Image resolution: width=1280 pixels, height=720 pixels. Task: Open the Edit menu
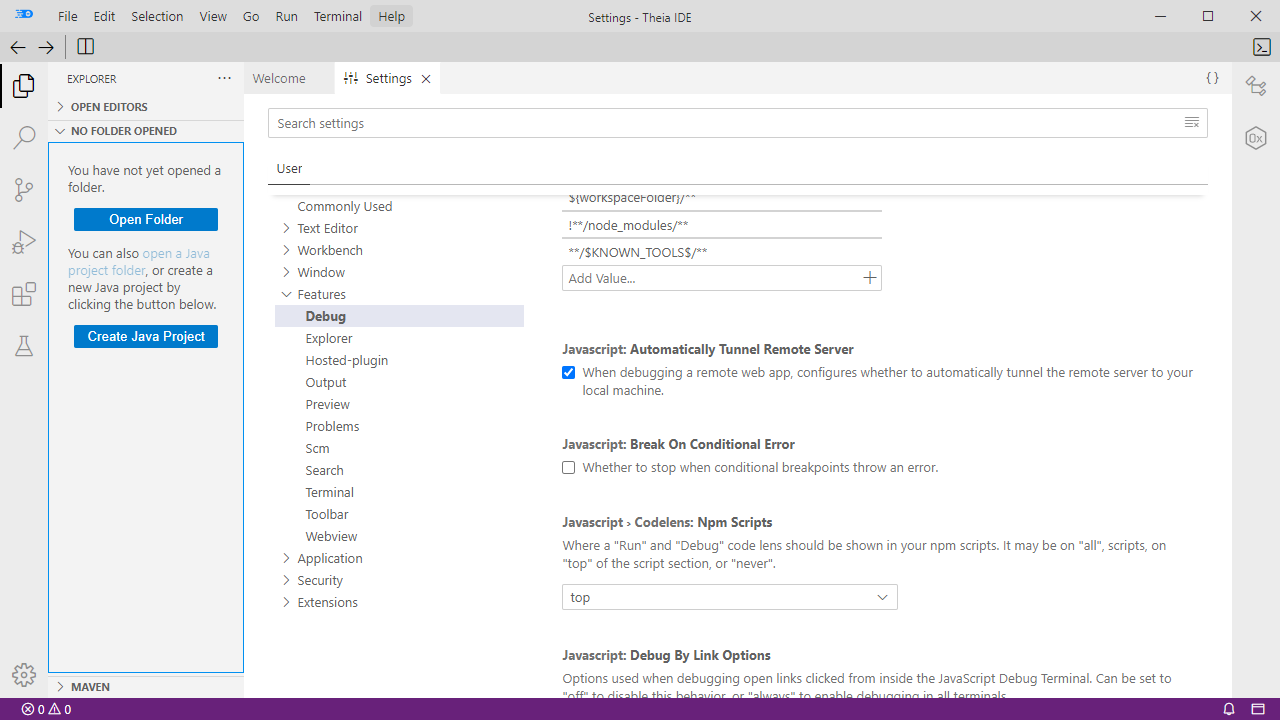(104, 16)
